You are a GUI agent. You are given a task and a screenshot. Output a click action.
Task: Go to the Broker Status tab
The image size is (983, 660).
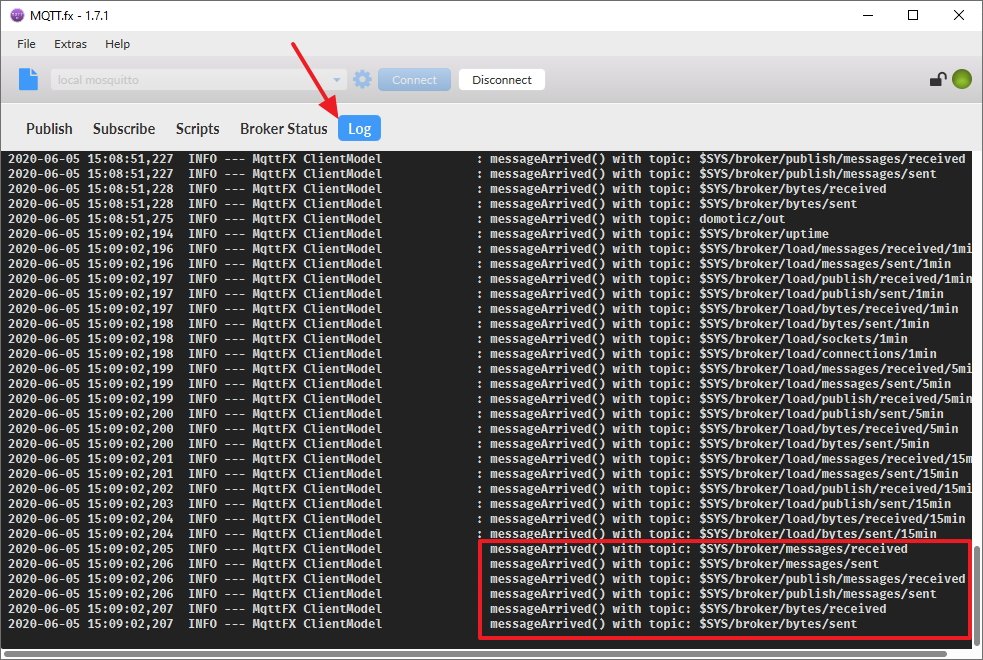coord(283,128)
